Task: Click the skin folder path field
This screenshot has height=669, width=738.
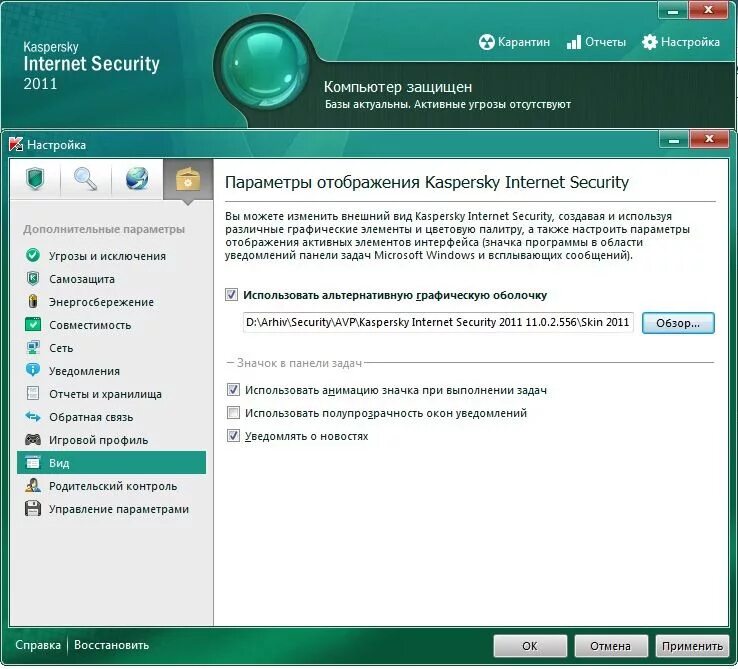Action: (438, 322)
